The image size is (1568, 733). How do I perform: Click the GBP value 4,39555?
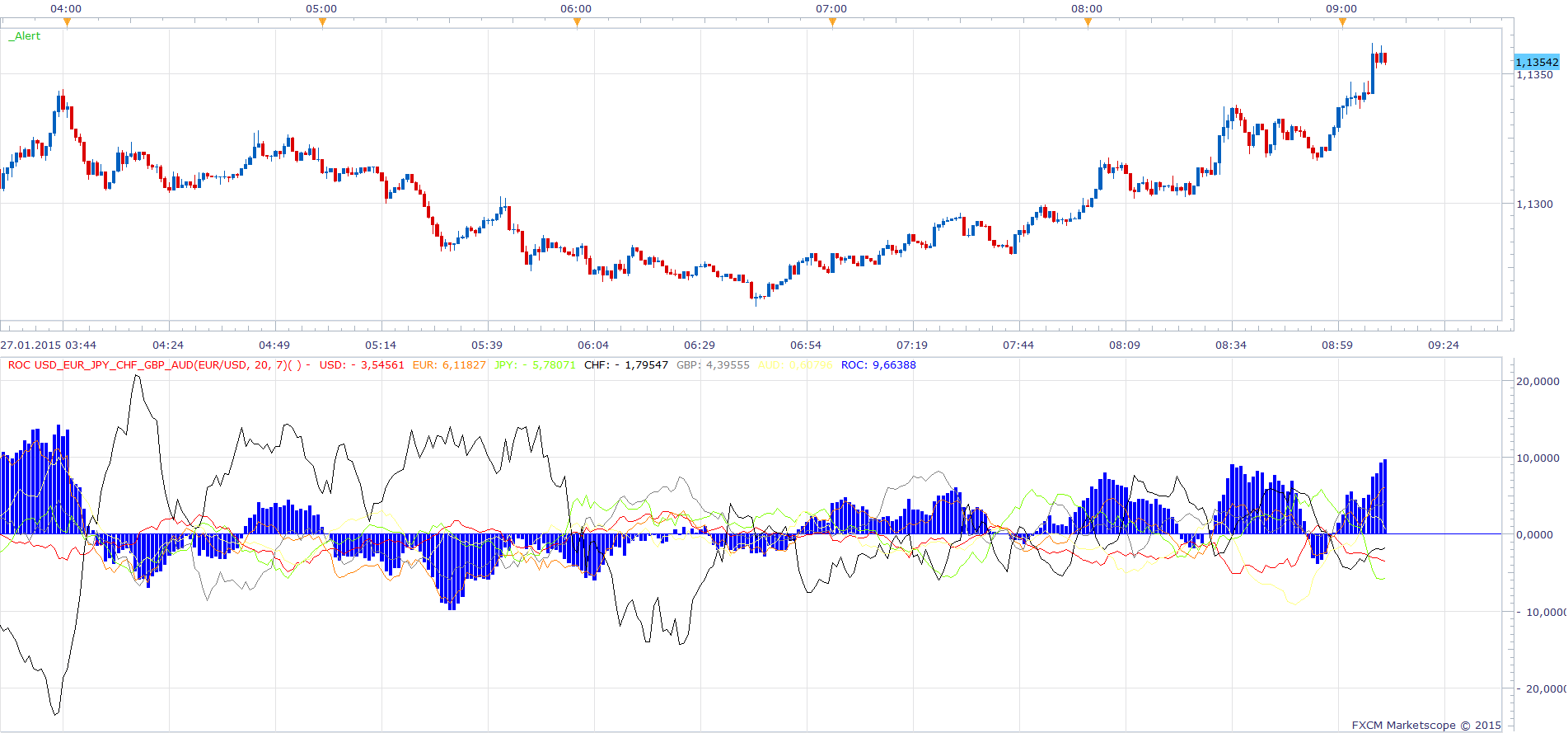pyautogui.click(x=713, y=365)
